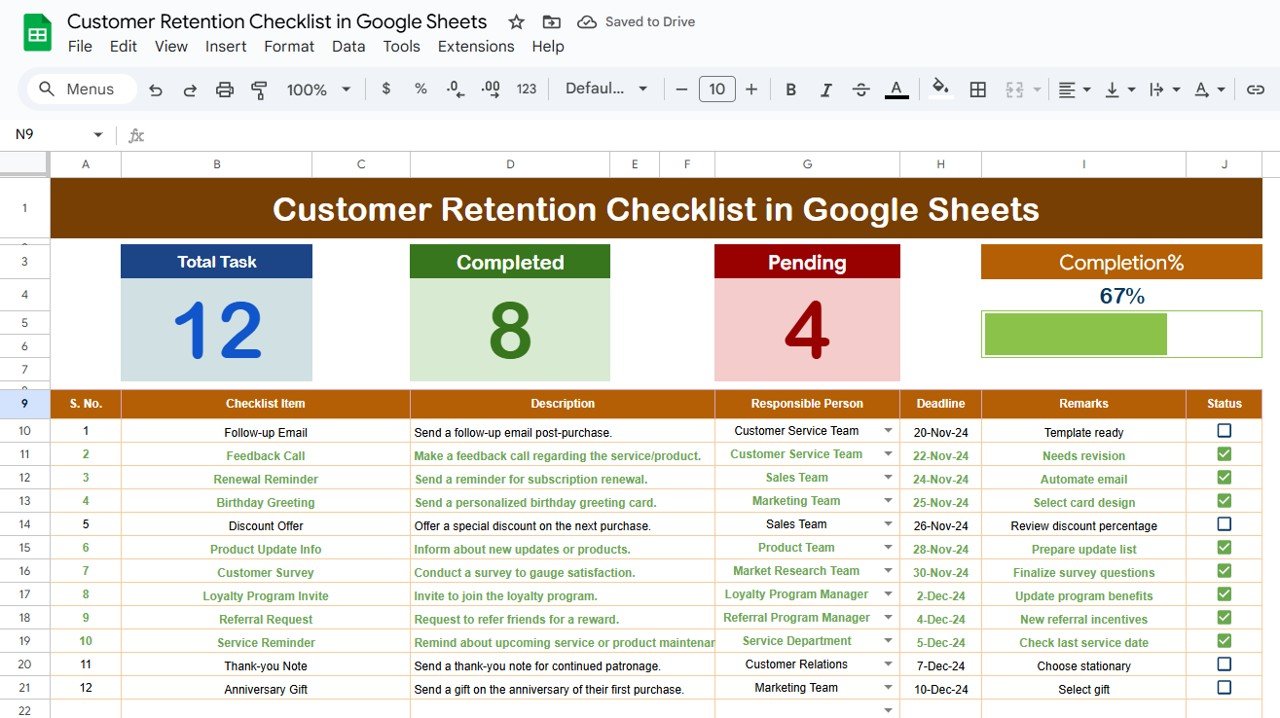Image resolution: width=1280 pixels, height=718 pixels.
Task: Open Responsible Person dropdown for Thank-you Note
Action: click(x=888, y=664)
